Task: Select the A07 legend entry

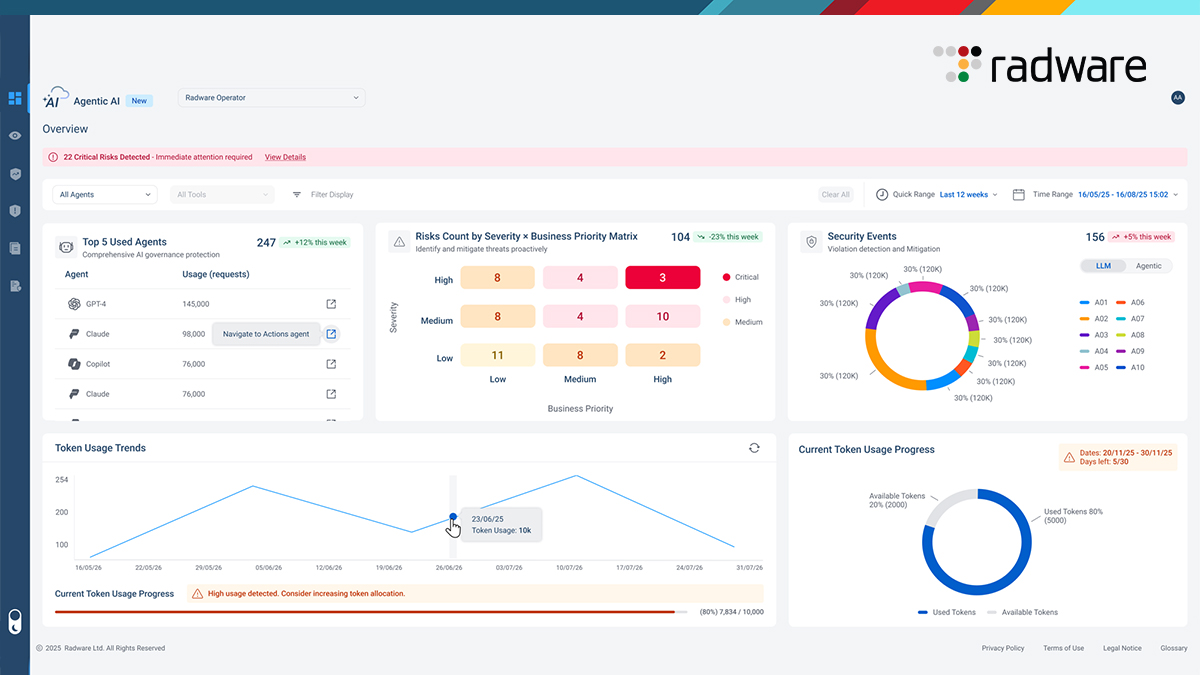Action: [1130, 318]
